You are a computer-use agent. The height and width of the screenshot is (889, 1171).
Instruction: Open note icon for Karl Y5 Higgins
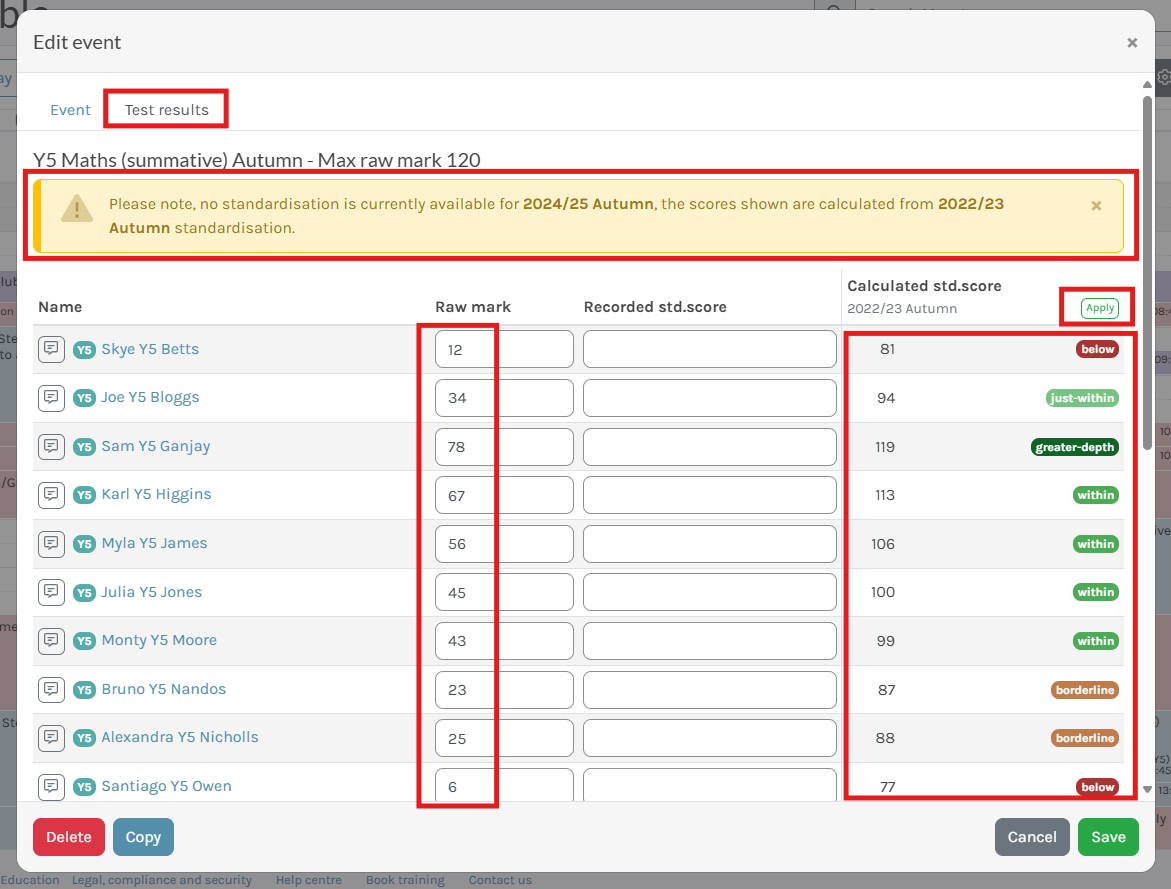tap(51, 494)
